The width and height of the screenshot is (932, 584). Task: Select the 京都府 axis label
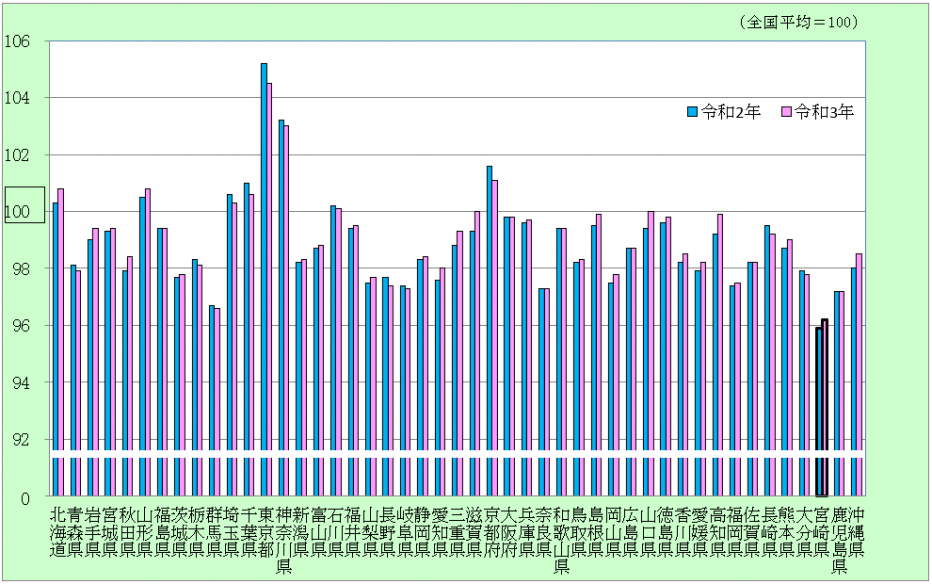pyautogui.click(x=492, y=532)
